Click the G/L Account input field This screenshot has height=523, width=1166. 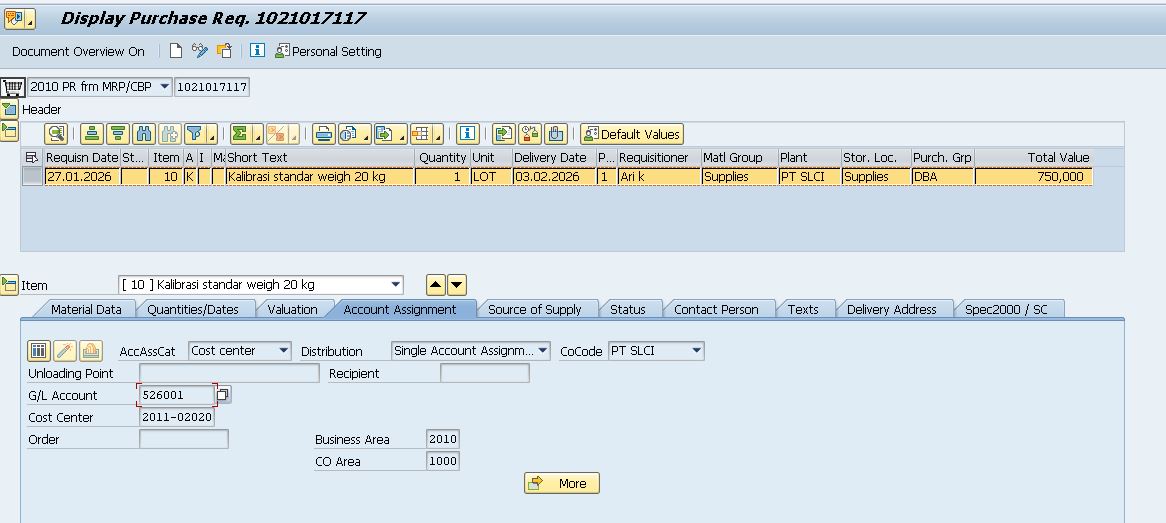[x=176, y=395]
